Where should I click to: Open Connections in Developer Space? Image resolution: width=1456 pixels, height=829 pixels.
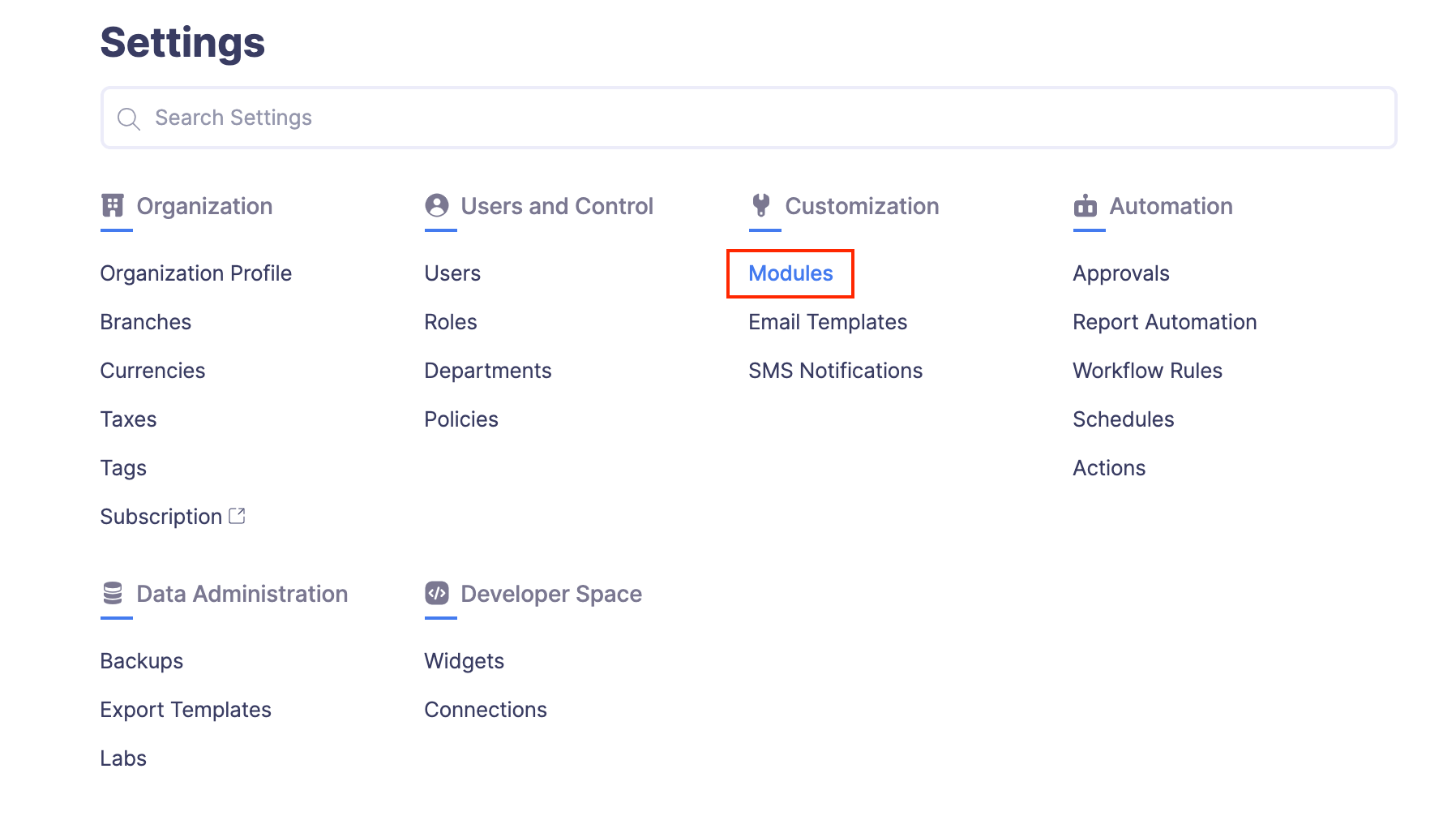tap(486, 710)
